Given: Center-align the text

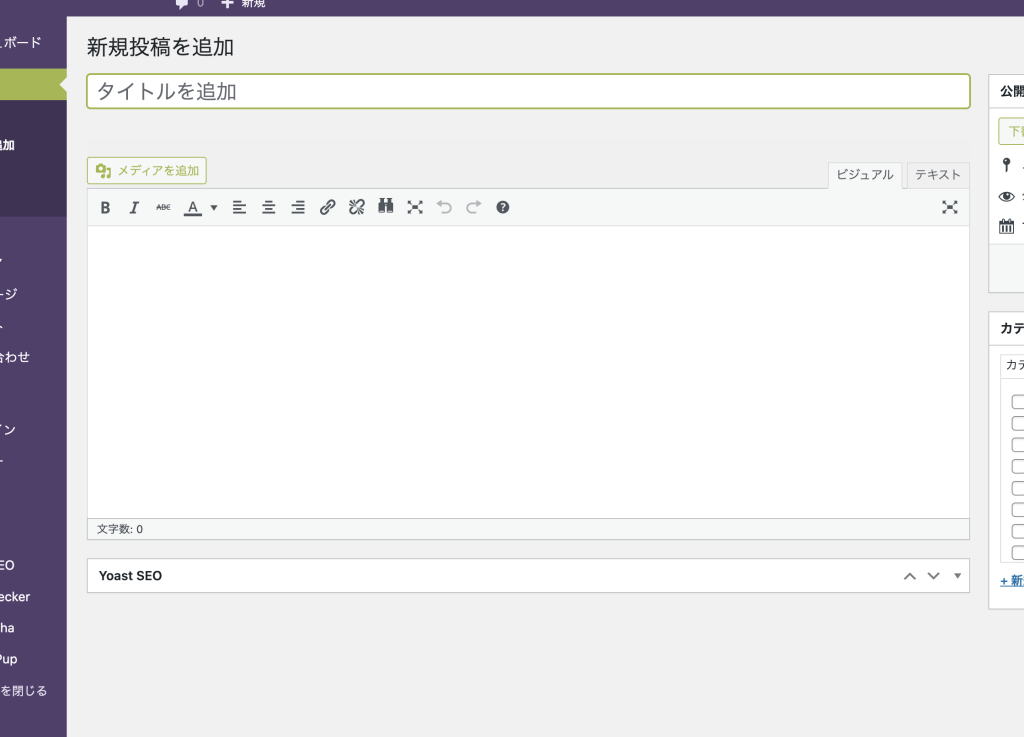Looking at the screenshot, I should [269, 208].
